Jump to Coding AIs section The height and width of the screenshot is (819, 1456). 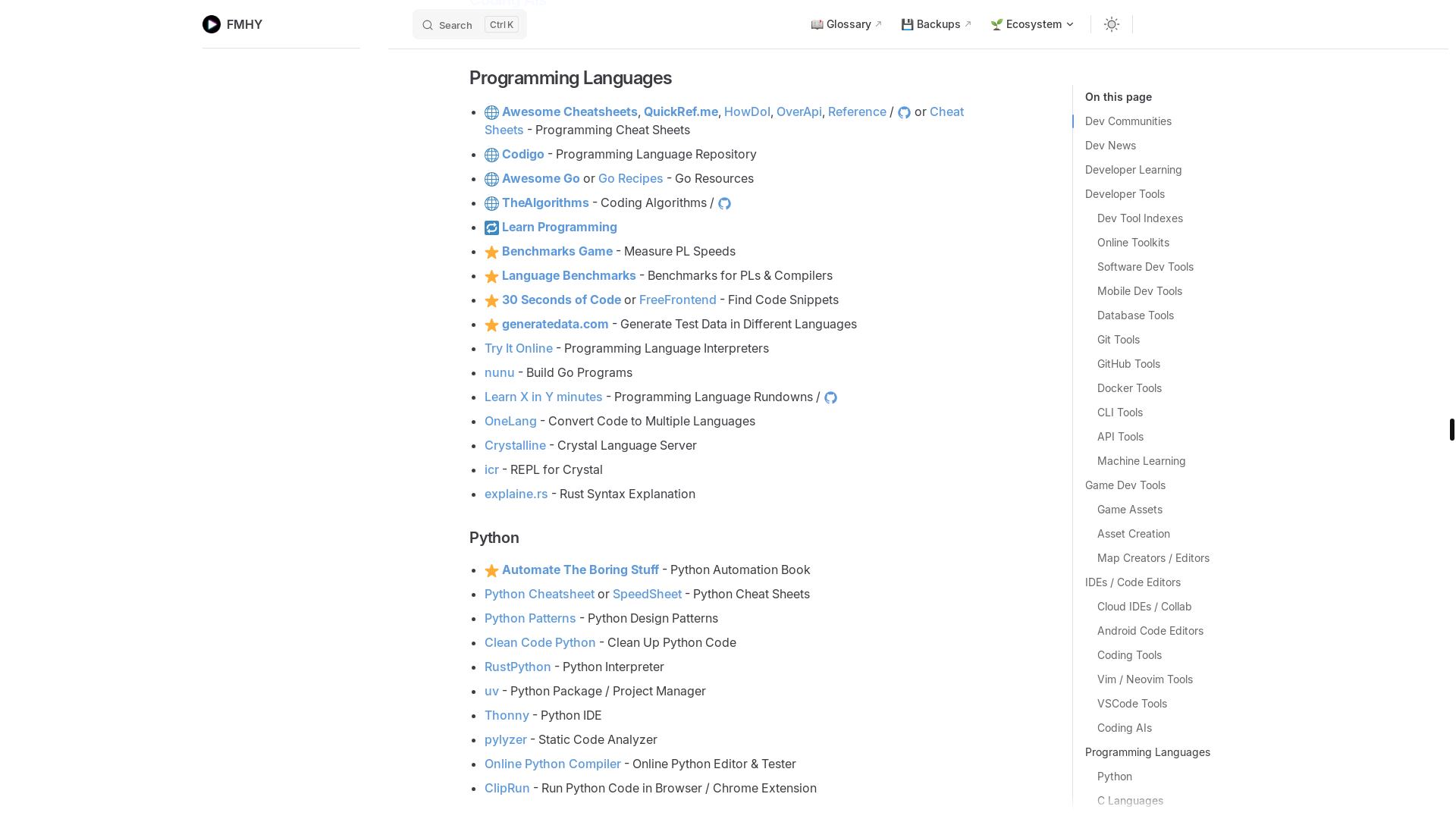[x=1124, y=728]
